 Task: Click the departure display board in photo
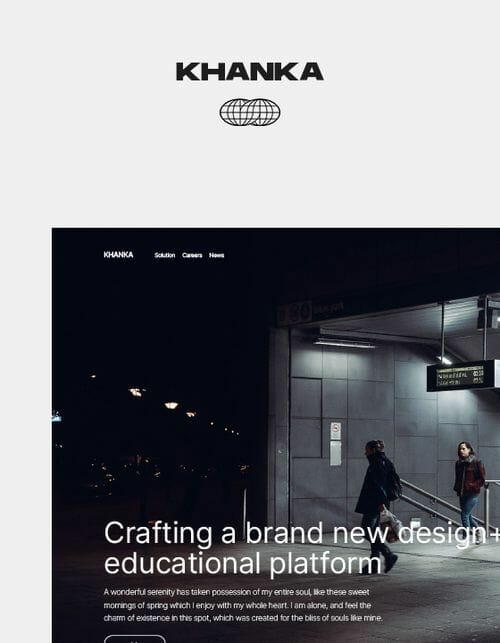point(462,376)
